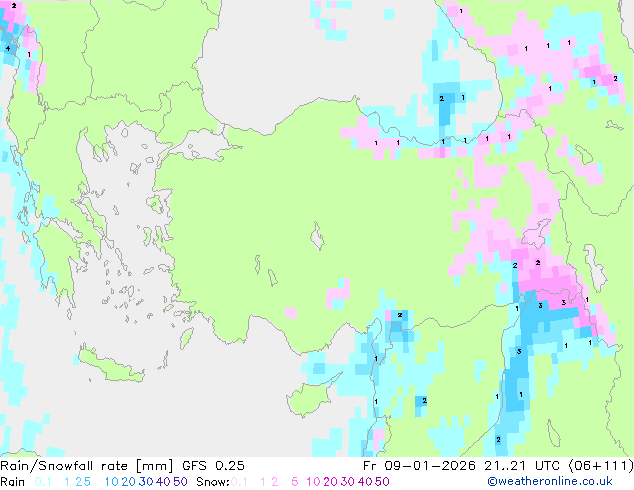634x490 pixels.
Task: Click the snow legend value 5
Action: point(295,482)
